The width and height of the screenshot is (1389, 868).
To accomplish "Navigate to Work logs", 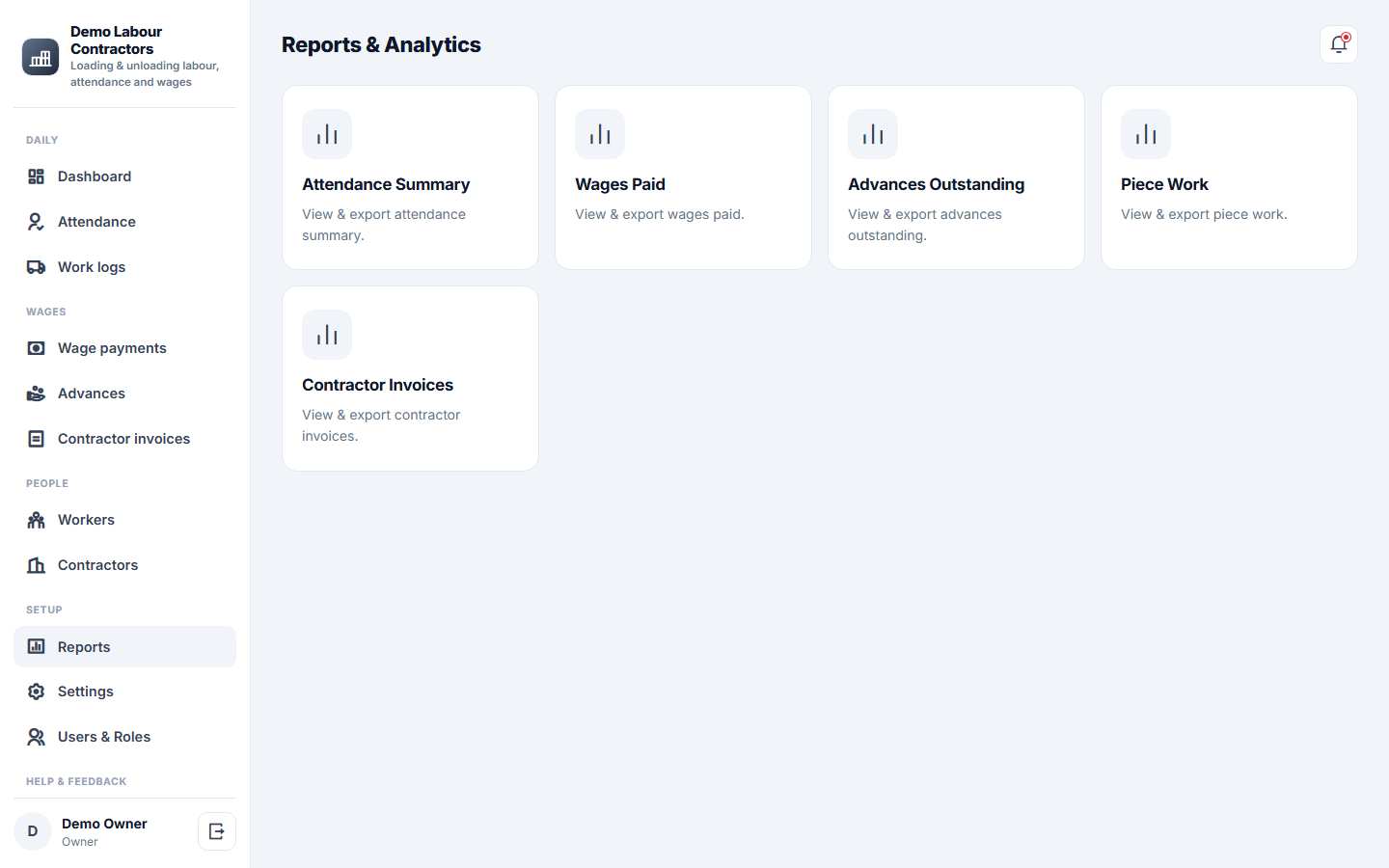I will click(124, 267).
